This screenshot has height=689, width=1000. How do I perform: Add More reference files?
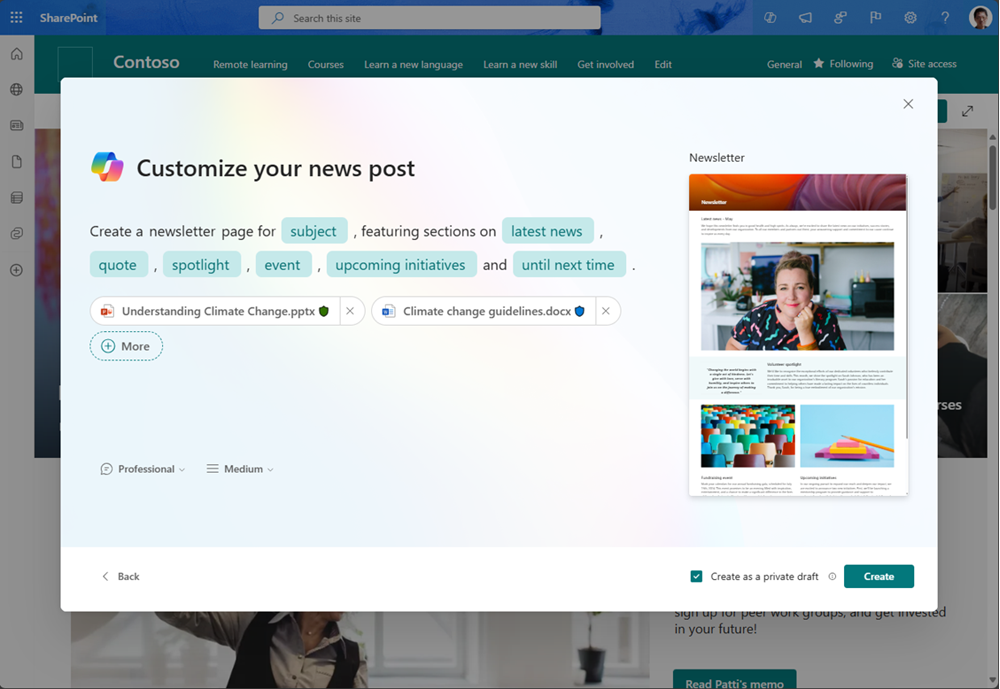tap(126, 346)
